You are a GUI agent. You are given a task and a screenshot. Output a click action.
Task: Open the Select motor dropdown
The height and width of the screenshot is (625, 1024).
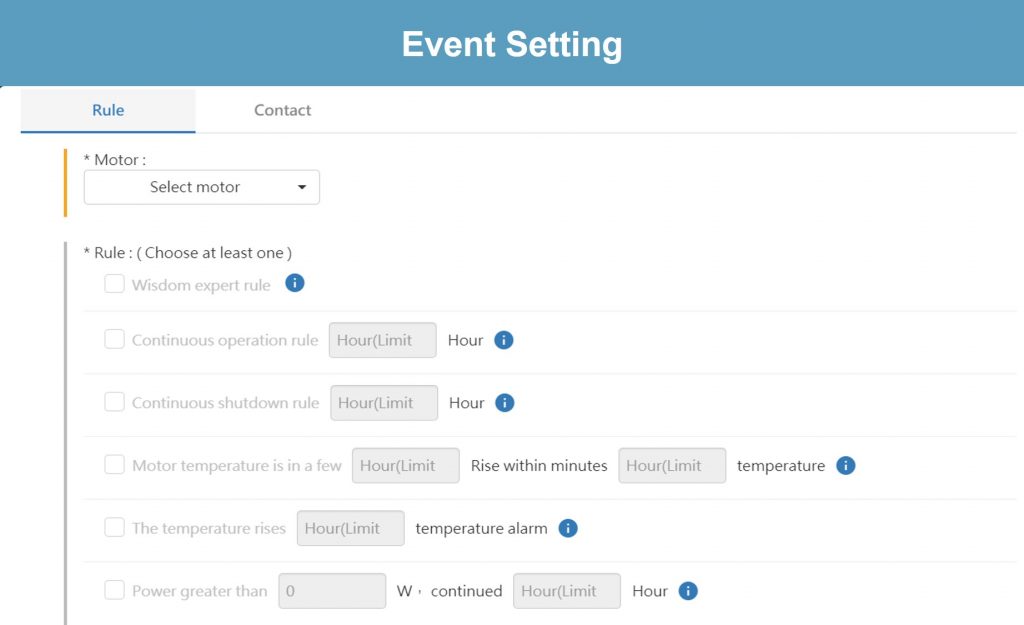(x=202, y=187)
